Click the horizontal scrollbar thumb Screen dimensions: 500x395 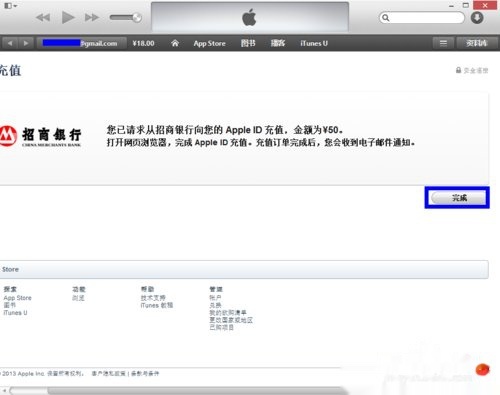[197, 391]
